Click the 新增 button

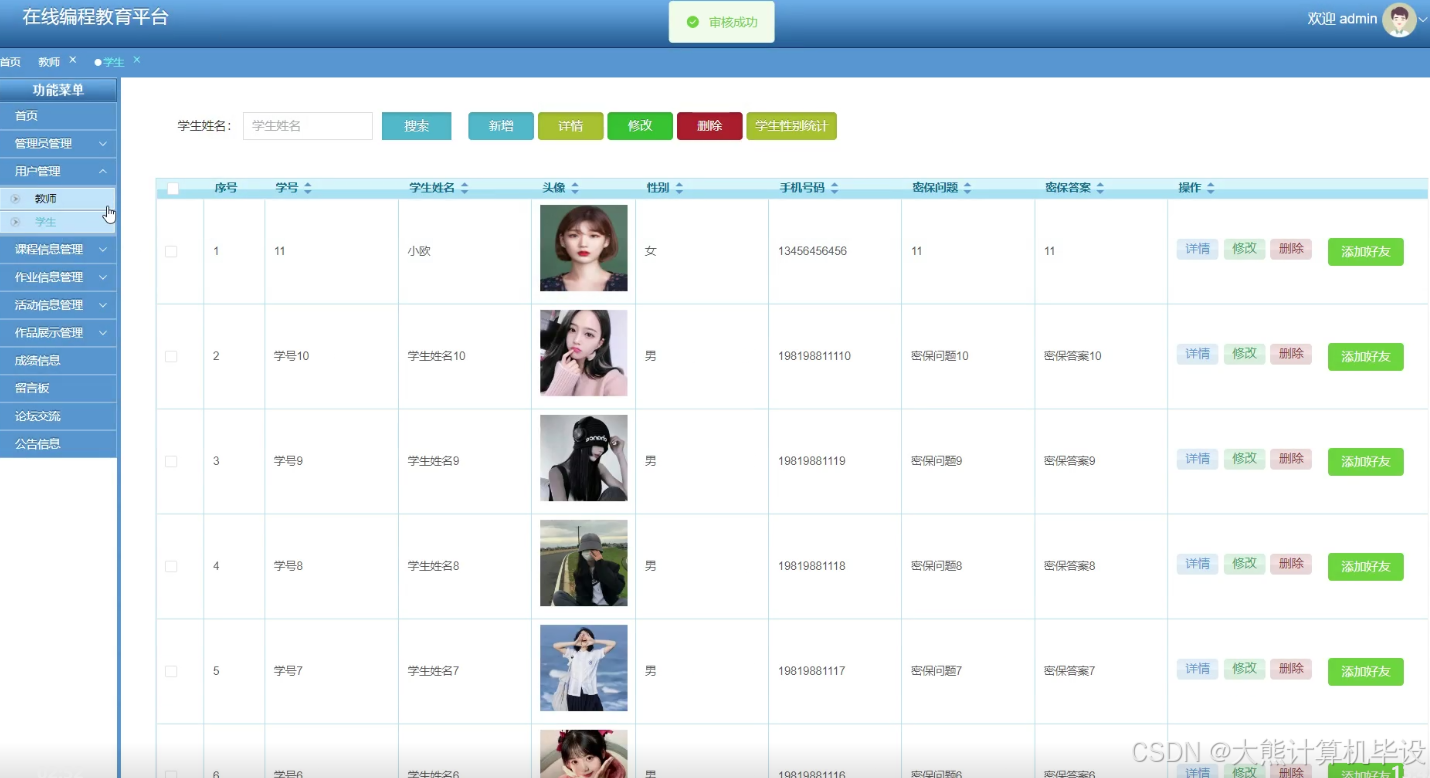pos(501,126)
